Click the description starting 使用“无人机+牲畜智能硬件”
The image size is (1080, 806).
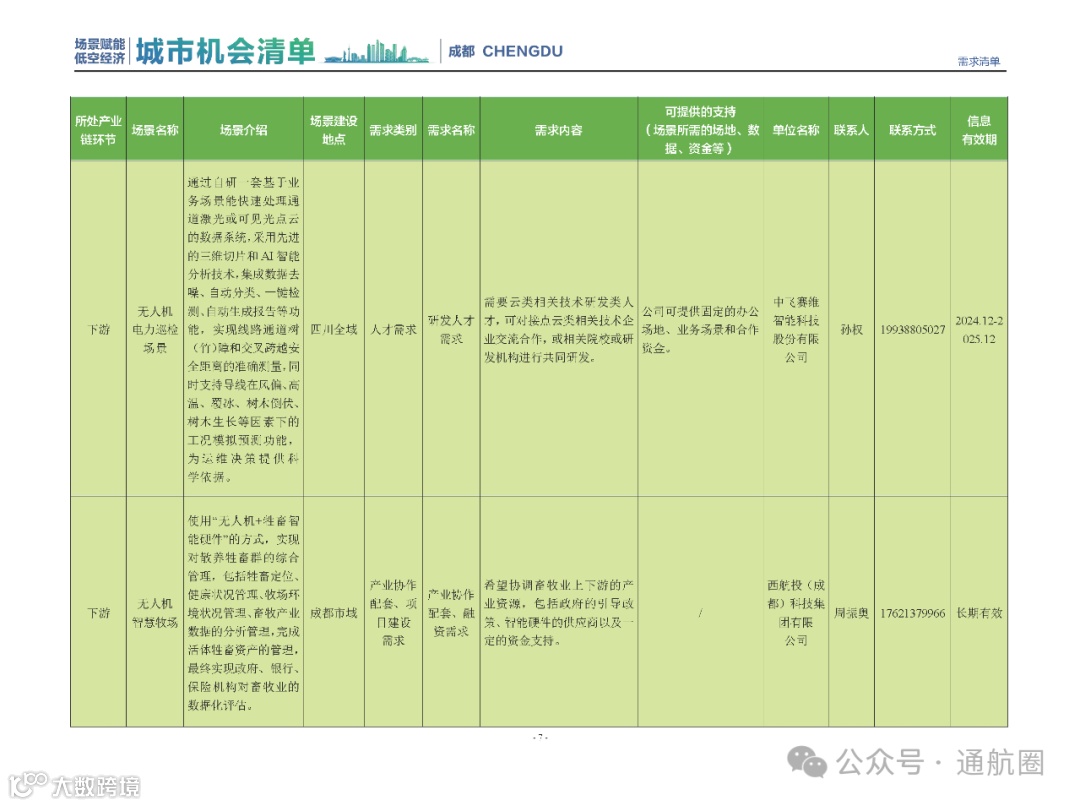(x=243, y=613)
